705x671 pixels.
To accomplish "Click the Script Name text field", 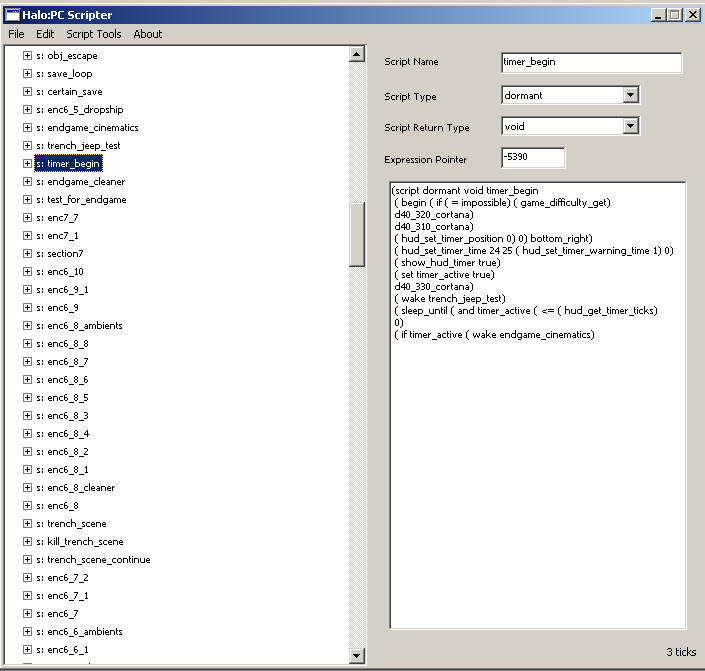I will pyautogui.click(x=590, y=62).
